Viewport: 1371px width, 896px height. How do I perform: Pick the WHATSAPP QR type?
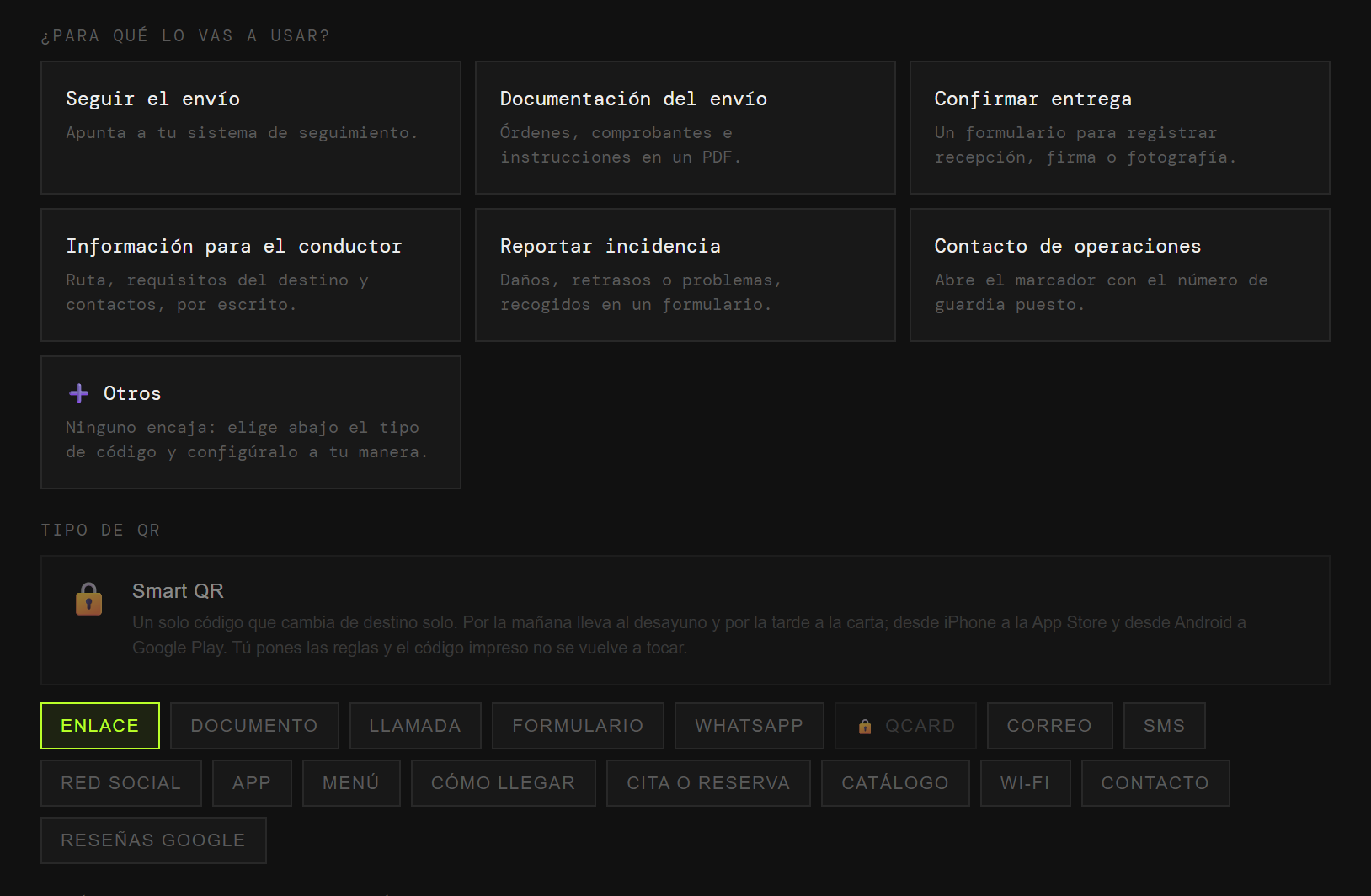pos(750,726)
